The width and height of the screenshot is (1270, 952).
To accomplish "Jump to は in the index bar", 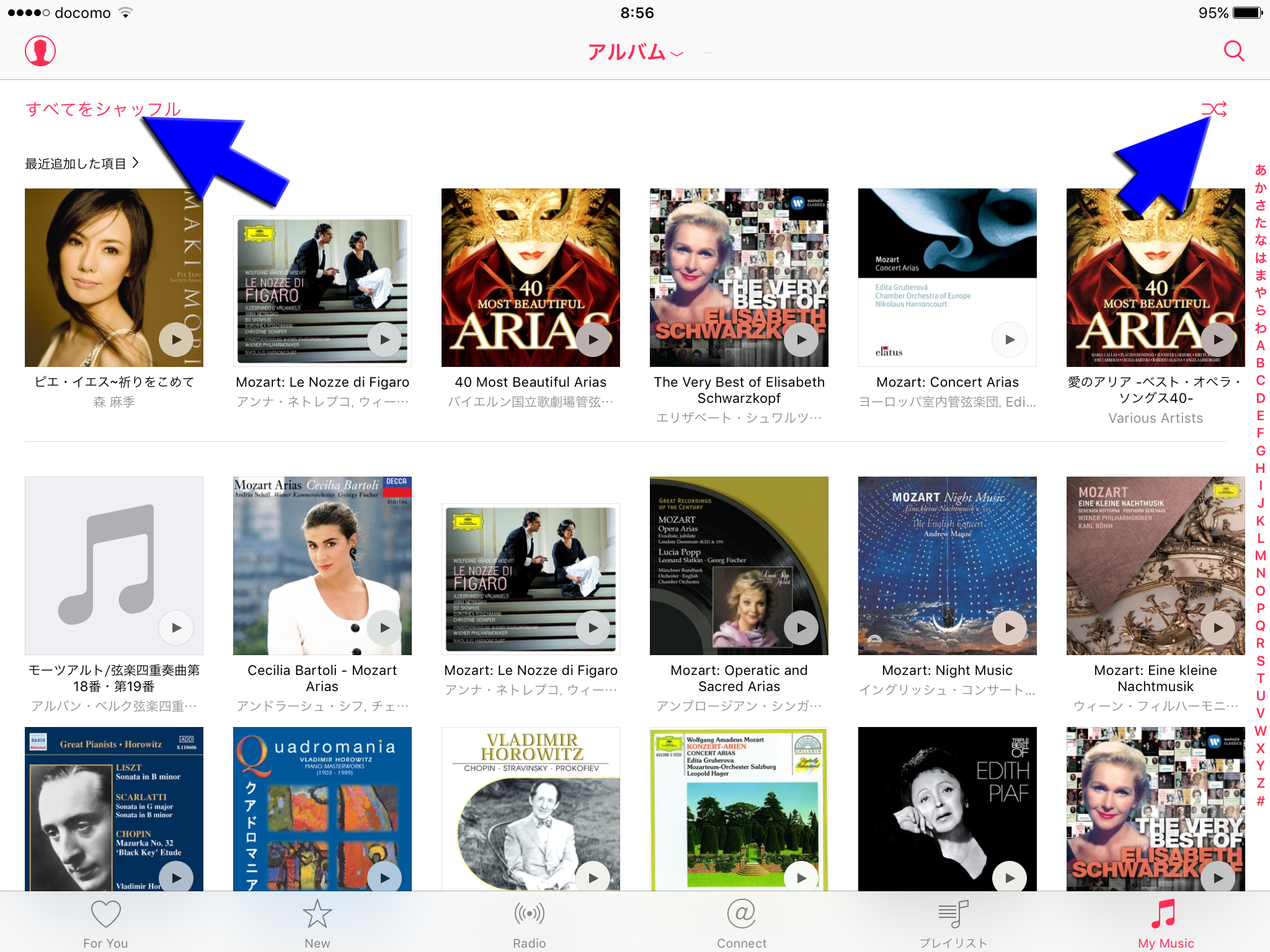I will click(1261, 257).
